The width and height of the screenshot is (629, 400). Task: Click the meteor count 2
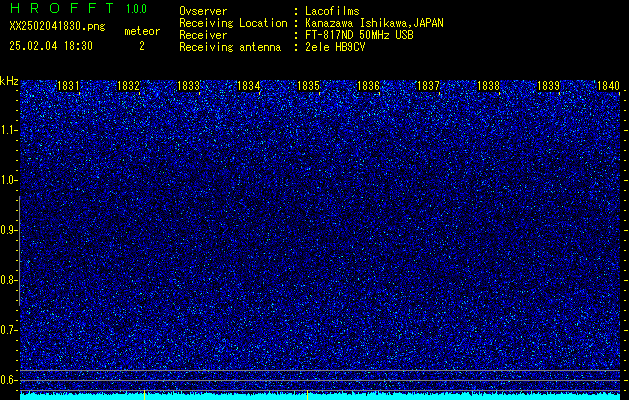coord(142,46)
